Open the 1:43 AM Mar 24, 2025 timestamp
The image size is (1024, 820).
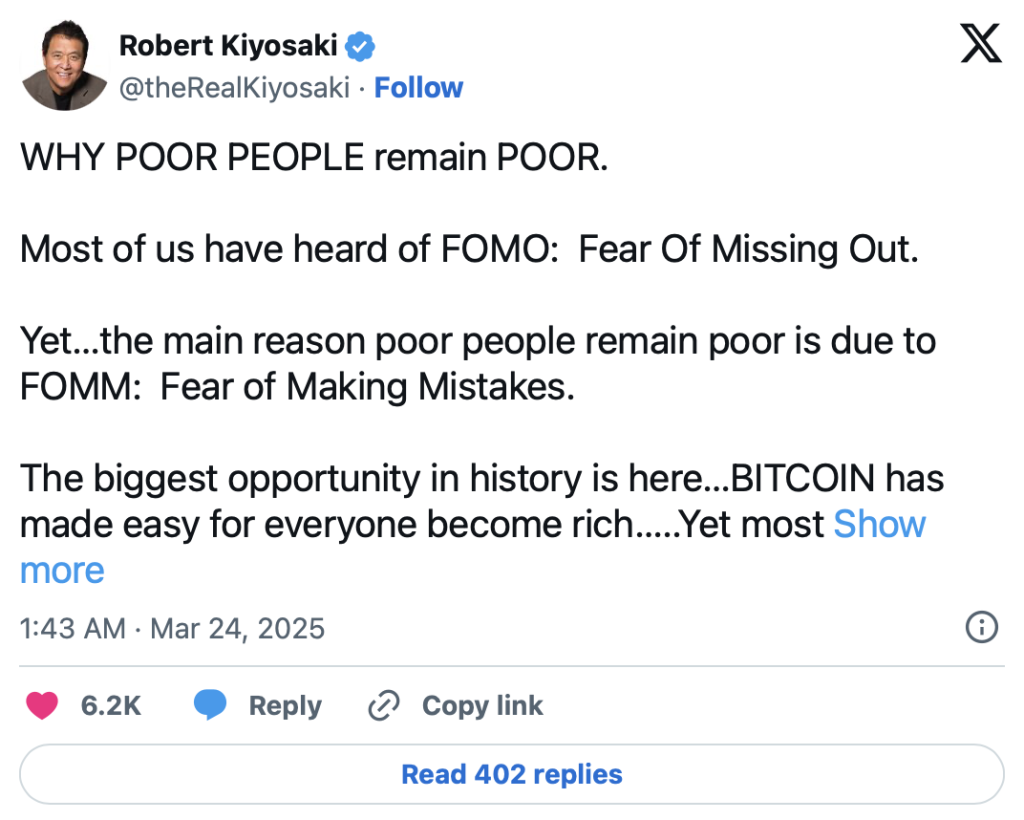click(172, 628)
